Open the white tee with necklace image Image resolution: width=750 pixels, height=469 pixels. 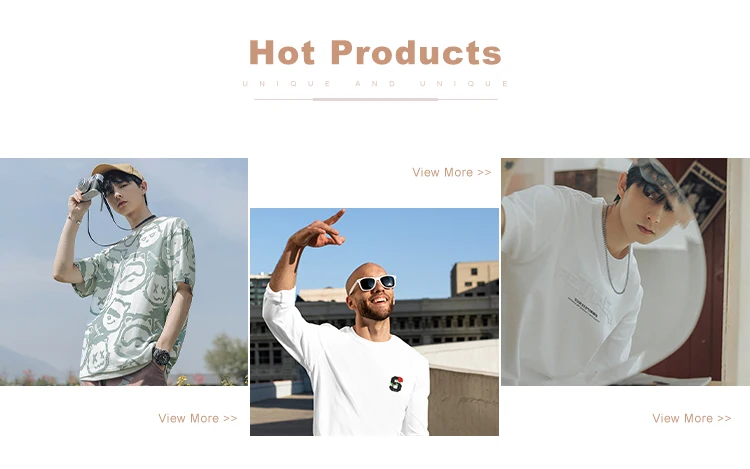point(625,272)
